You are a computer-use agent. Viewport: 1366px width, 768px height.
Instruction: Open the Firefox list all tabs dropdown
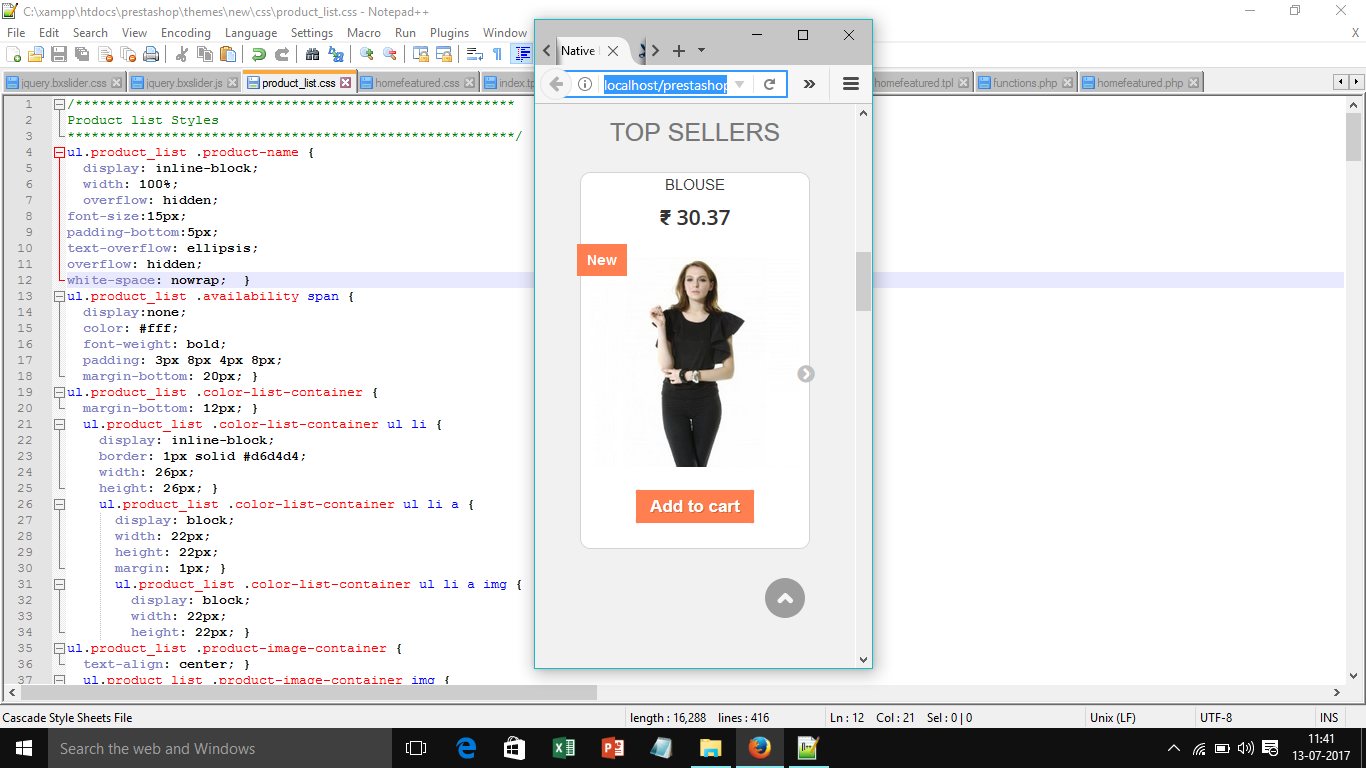[701, 50]
